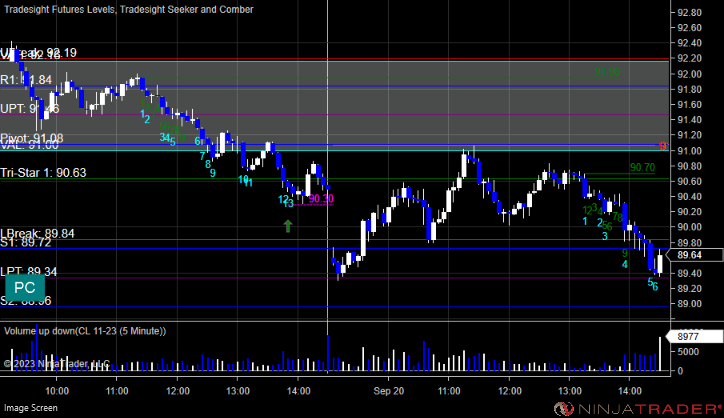Click the green 91.96 level label

tap(607, 72)
